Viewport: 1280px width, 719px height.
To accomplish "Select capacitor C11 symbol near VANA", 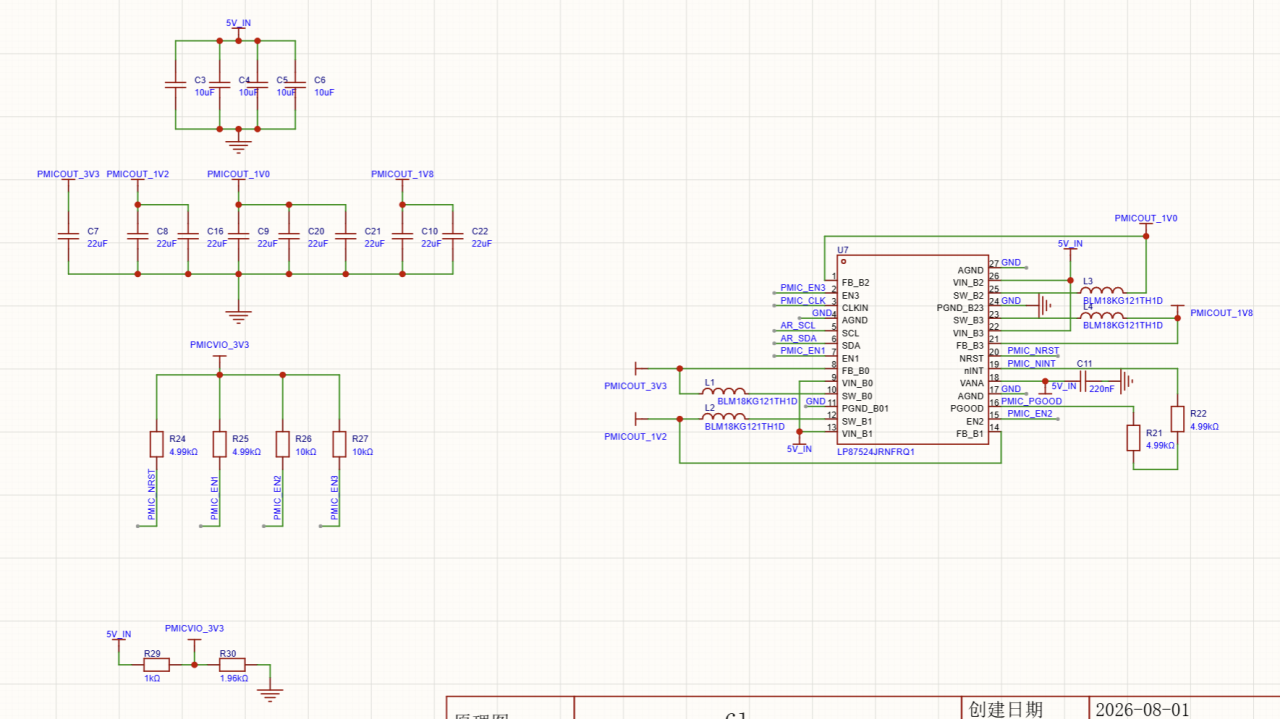I will (x=1084, y=381).
